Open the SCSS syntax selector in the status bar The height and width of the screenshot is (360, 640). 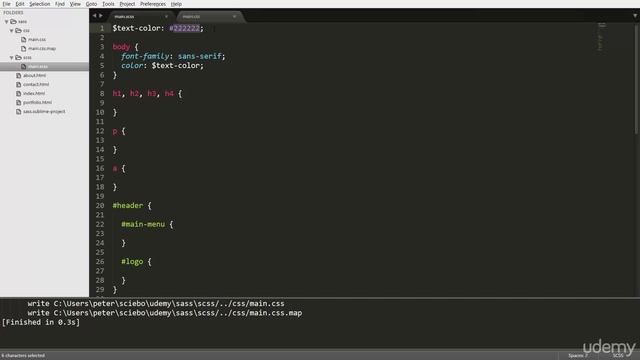pos(618,356)
